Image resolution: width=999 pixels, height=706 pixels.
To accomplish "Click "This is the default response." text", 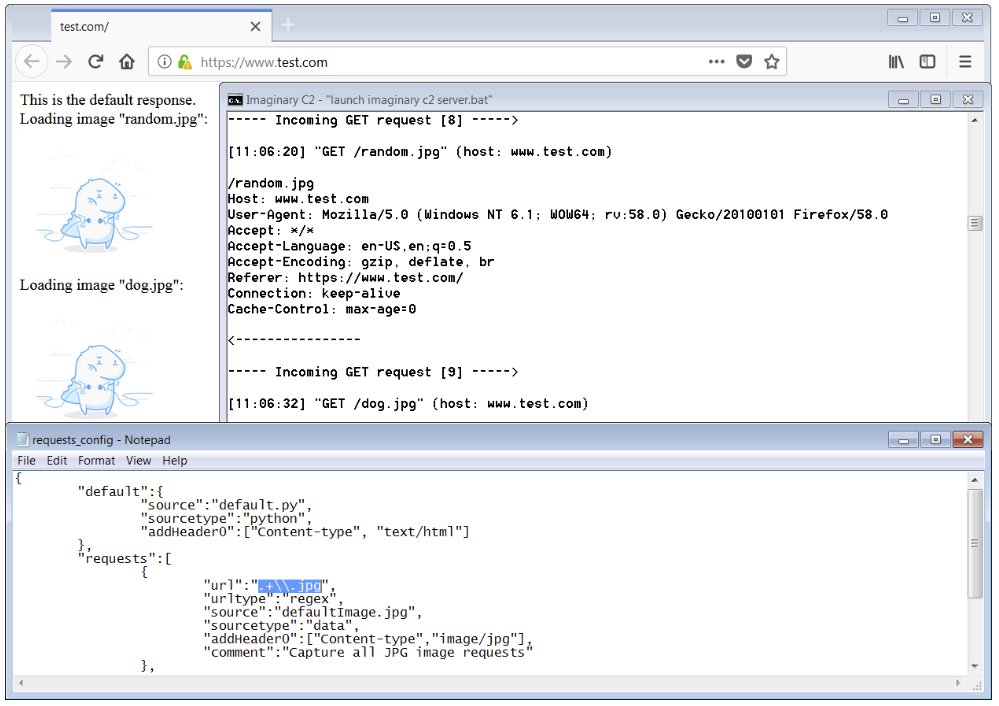I will tap(108, 100).
